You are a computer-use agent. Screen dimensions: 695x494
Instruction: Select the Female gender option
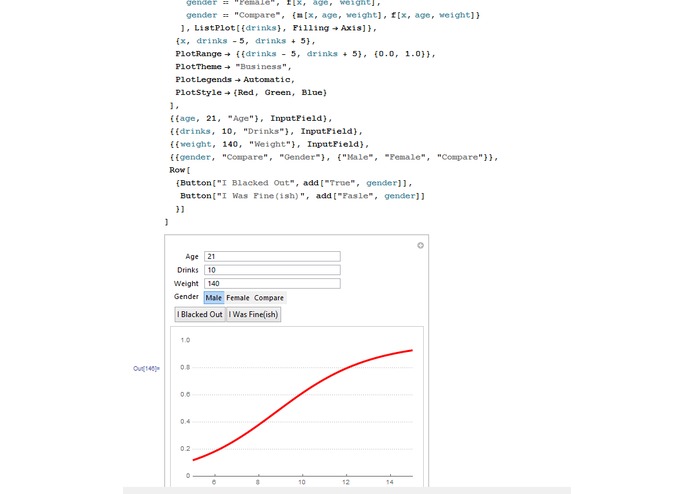(238, 298)
